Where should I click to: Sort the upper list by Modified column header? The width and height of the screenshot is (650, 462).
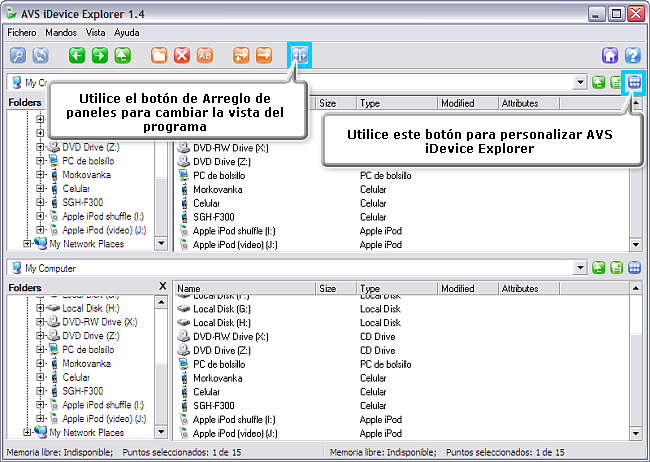tap(468, 103)
